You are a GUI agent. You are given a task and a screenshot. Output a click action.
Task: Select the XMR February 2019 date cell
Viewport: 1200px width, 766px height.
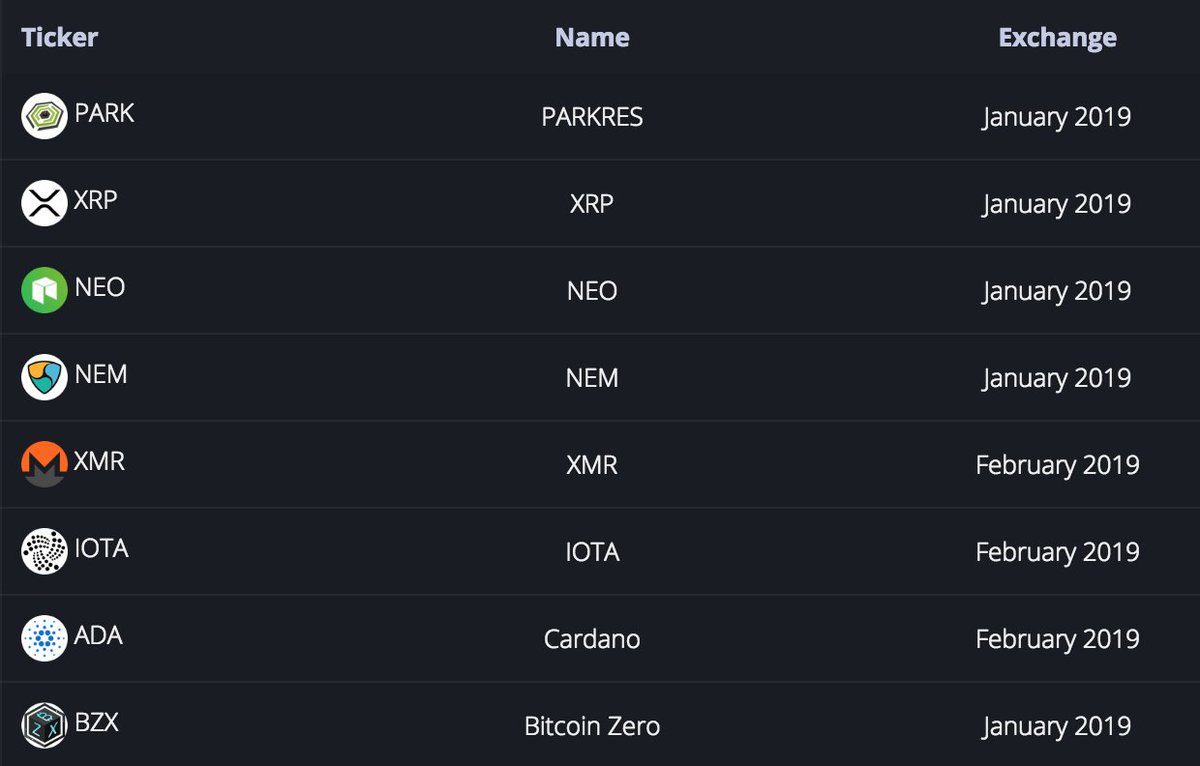[1057, 465]
